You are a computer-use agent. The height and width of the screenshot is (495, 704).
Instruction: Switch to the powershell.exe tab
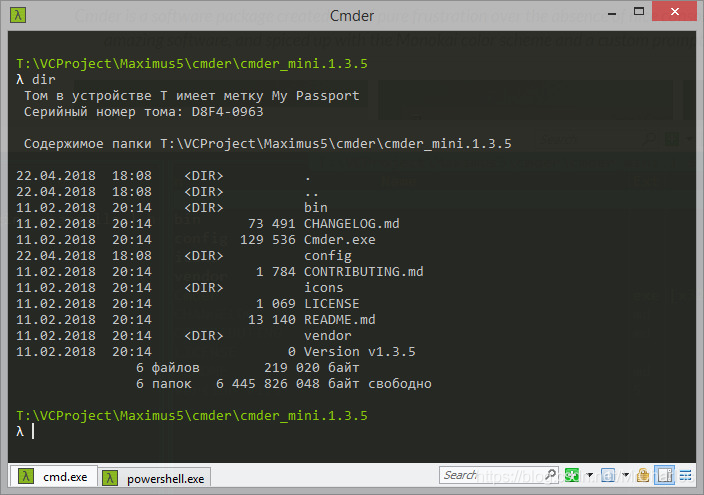click(154, 478)
